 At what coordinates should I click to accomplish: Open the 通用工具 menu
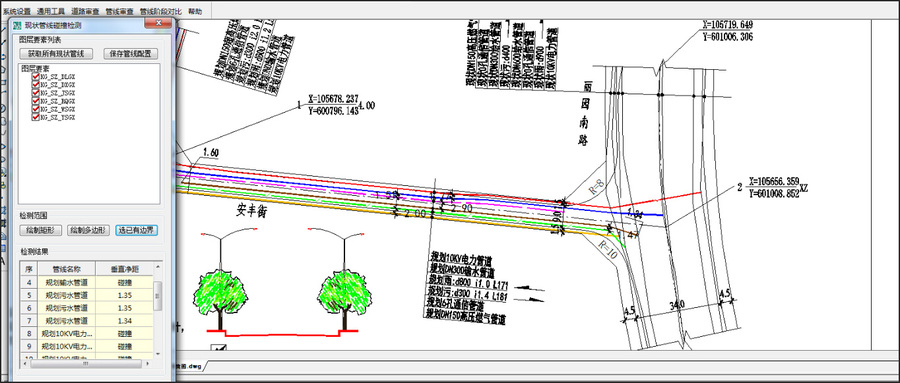(51, 11)
